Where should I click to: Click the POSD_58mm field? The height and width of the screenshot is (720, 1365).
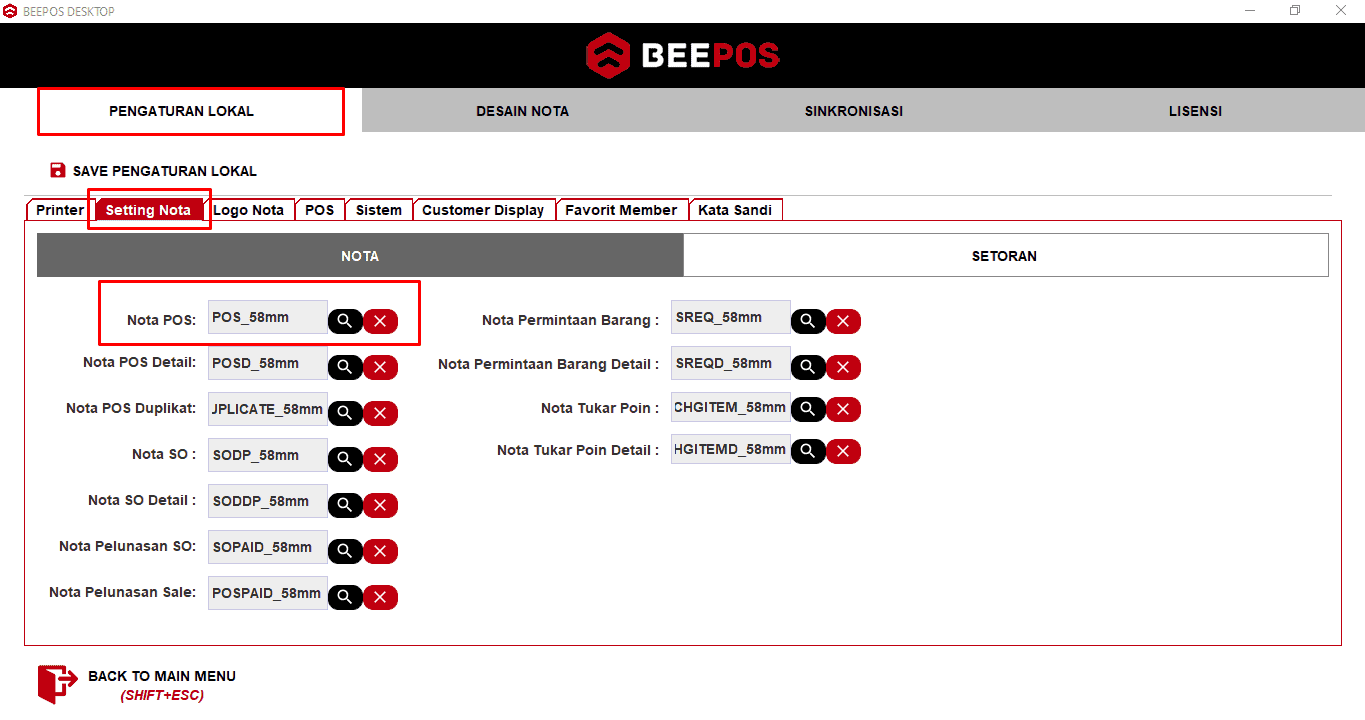(x=268, y=363)
